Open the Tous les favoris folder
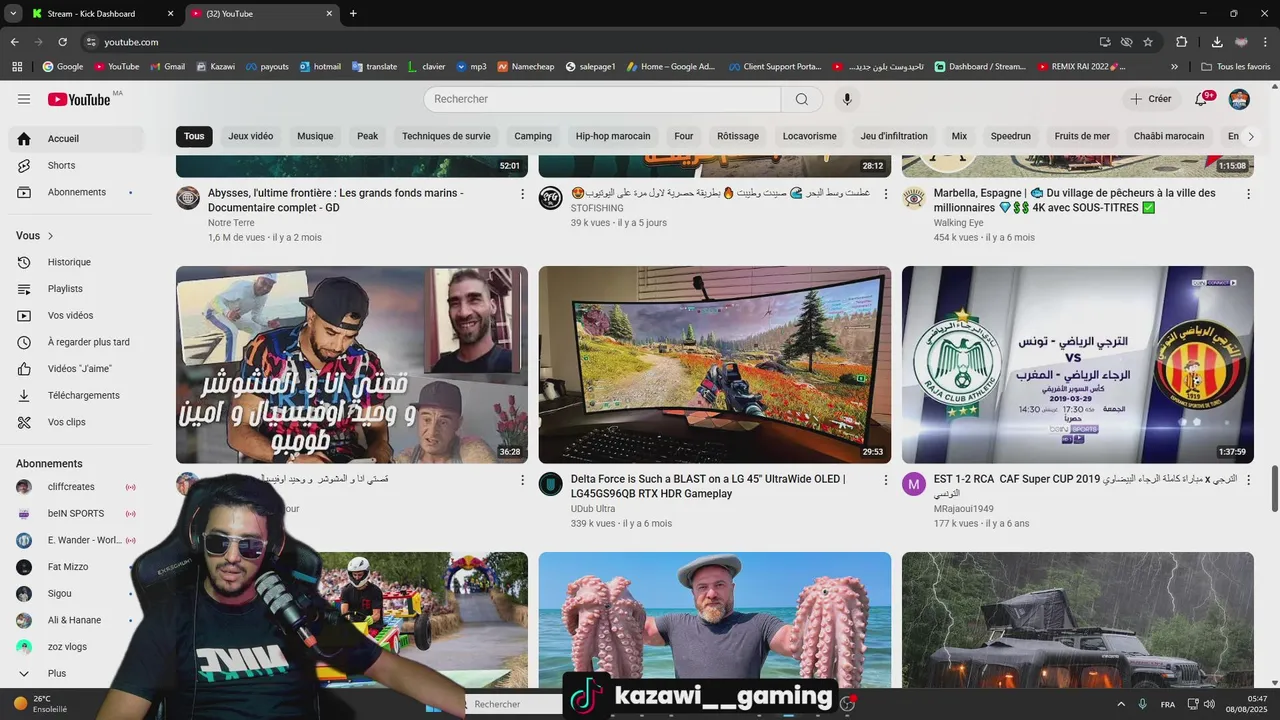 coord(1236,67)
